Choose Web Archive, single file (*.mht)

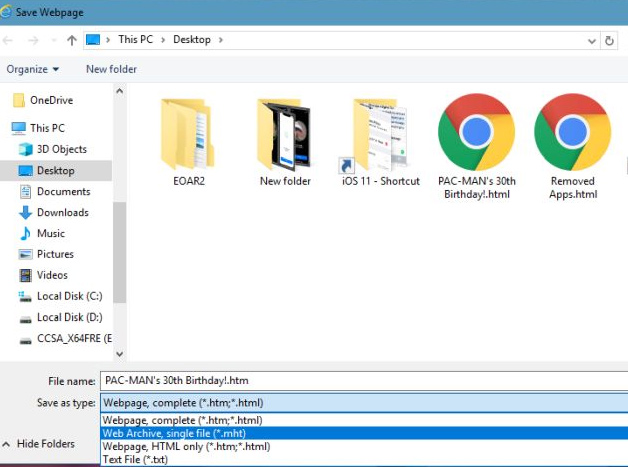tap(178, 433)
